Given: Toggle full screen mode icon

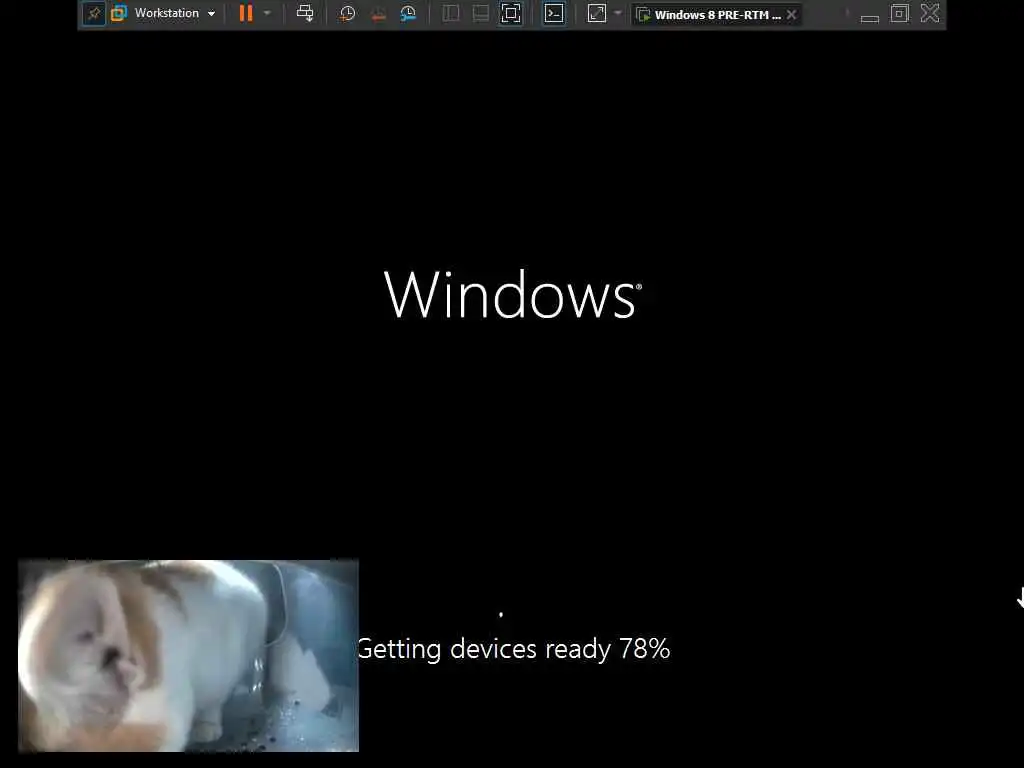Looking at the screenshot, I should pos(511,14).
